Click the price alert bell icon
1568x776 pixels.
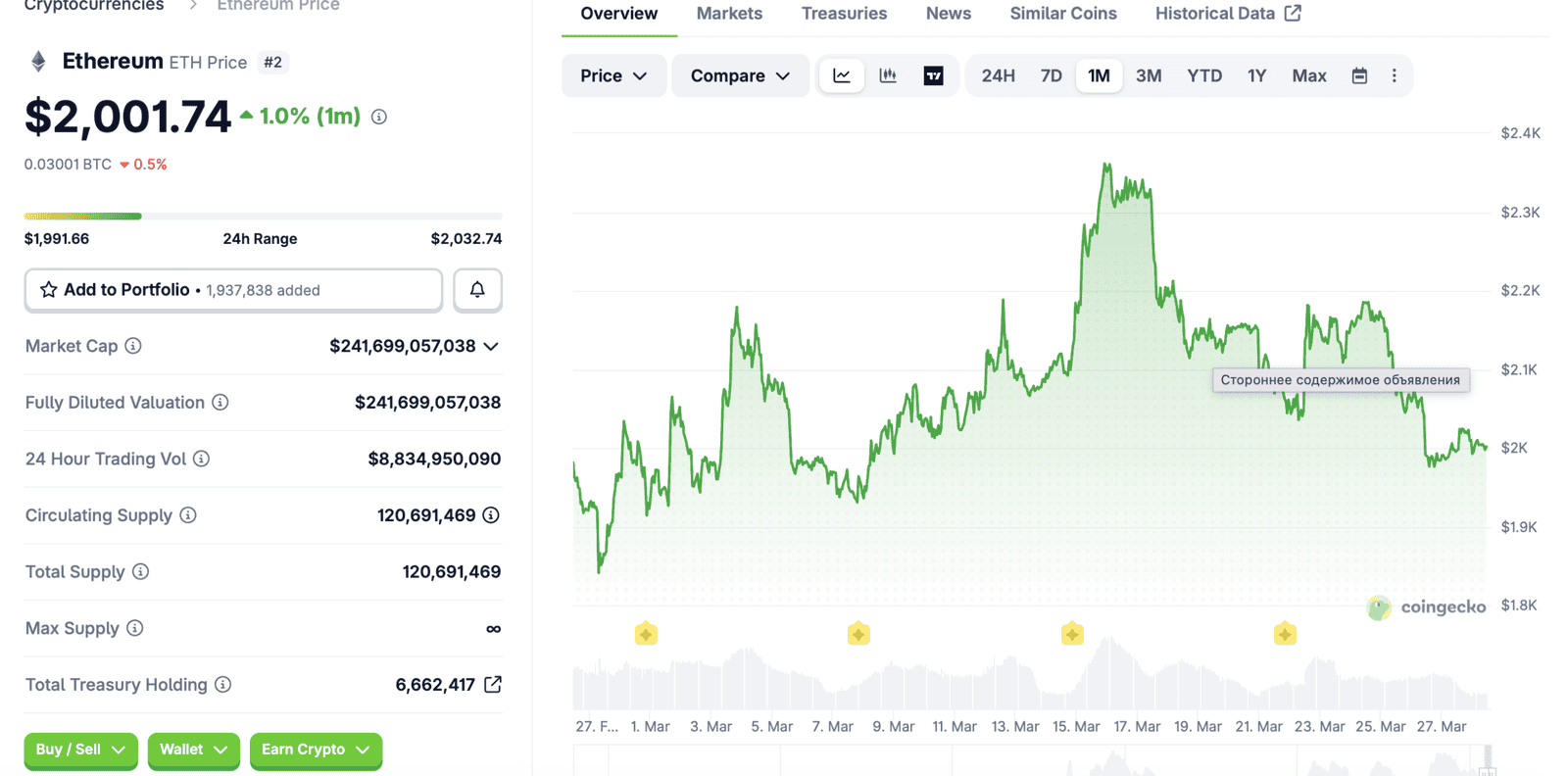[477, 290]
